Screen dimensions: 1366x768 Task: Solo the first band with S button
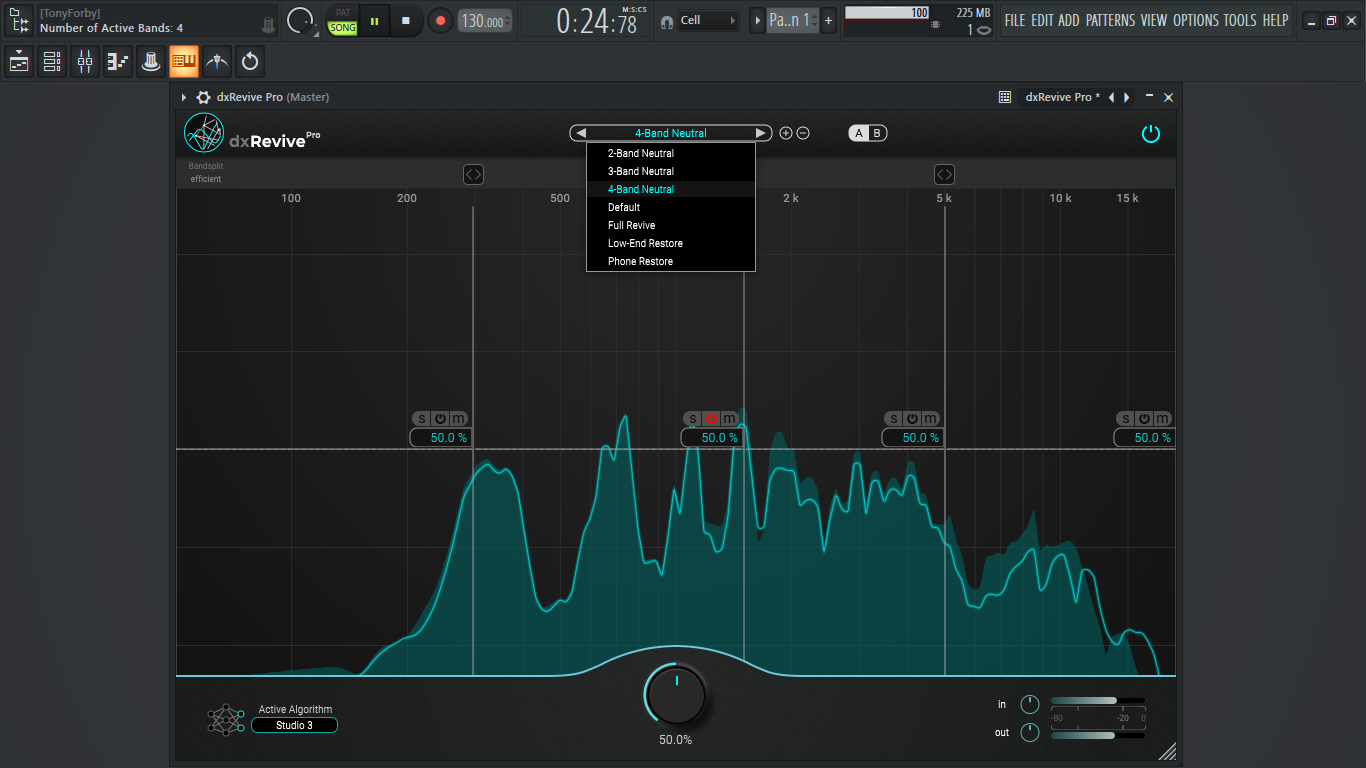coord(422,418)
